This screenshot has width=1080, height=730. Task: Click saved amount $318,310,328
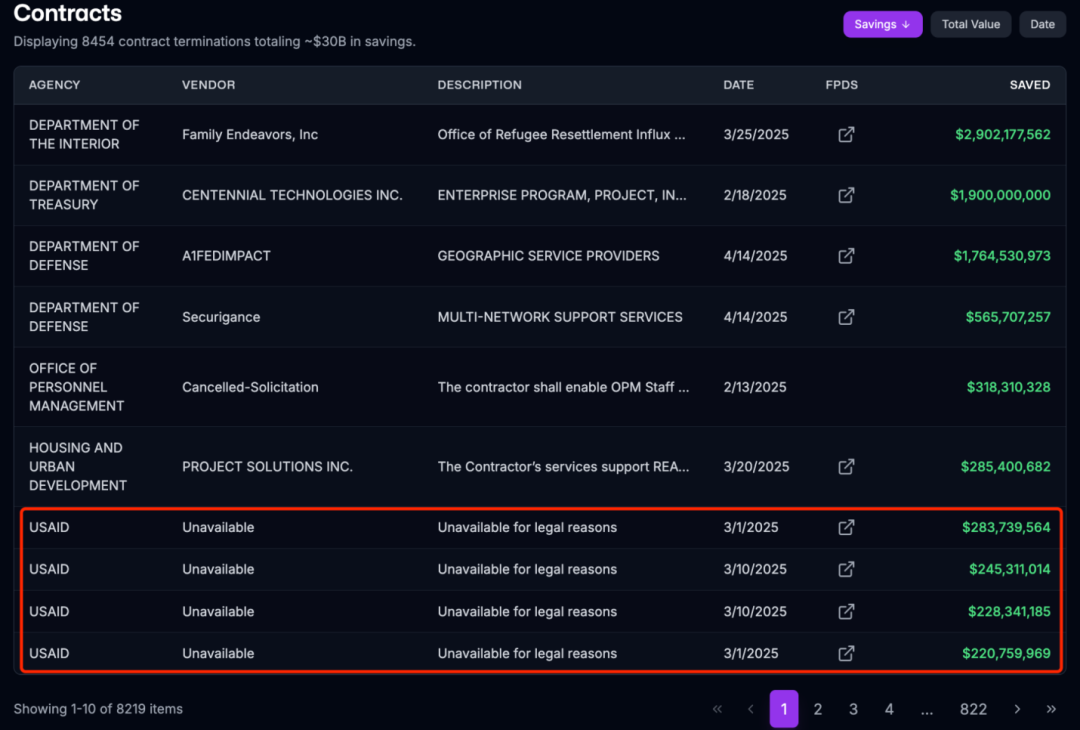pos(1008,387)
